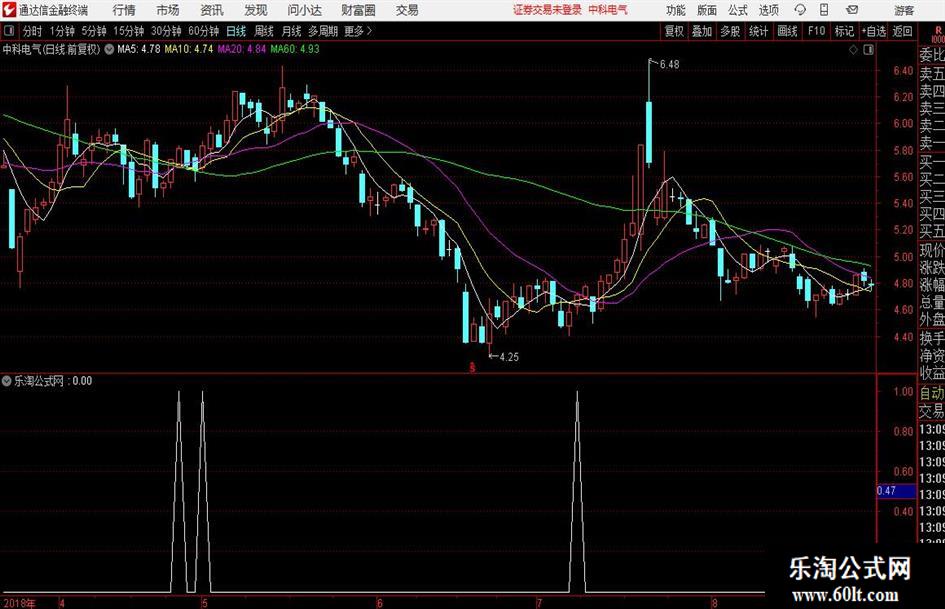The width and height of the screenshot is (945, 609).
Task: Click the 证券交易未登录 login link
Action: pyautogui.click(x=547, y=10)
